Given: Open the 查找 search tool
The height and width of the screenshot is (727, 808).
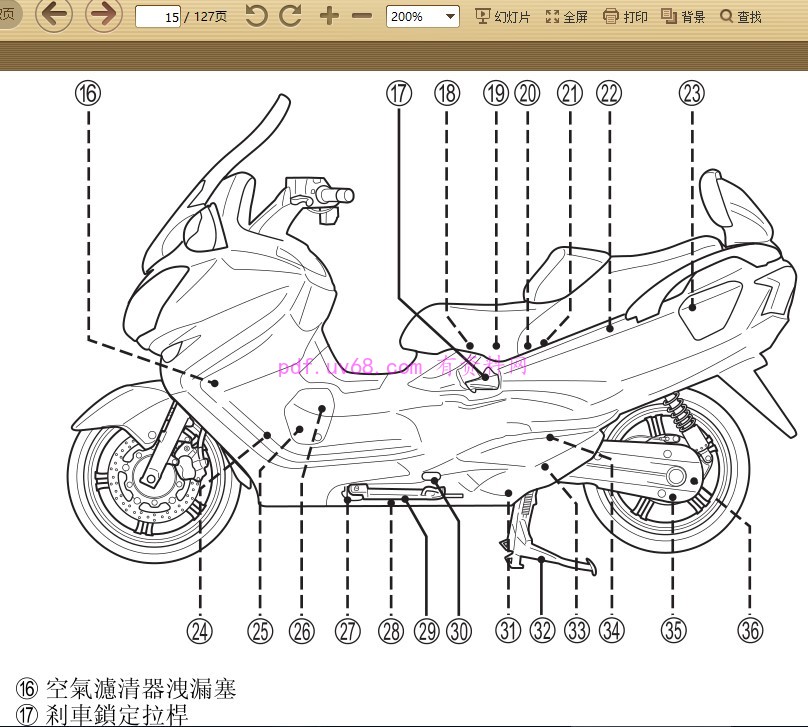Looking at the screenshot, I should tap(745, 16).
